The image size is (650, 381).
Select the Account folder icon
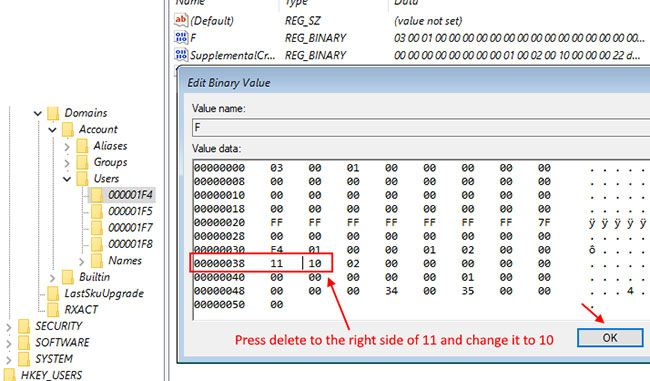pos(68,129)
